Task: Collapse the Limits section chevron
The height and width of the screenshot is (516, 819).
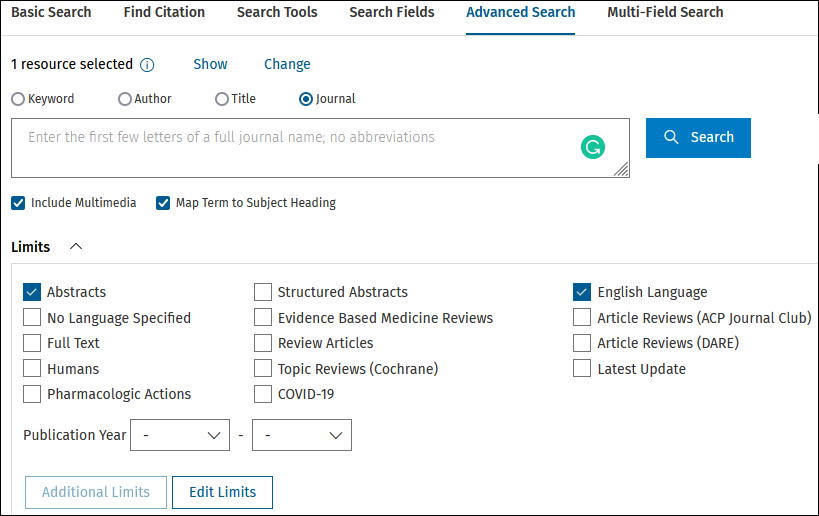Action: click(x=76, y=247)
